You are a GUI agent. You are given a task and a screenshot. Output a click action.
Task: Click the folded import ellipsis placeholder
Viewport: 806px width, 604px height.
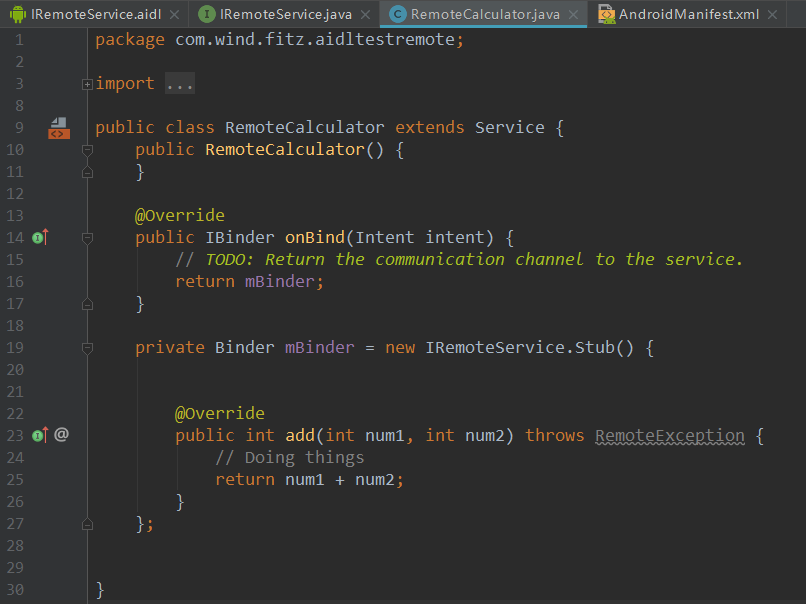coord(179,83)
